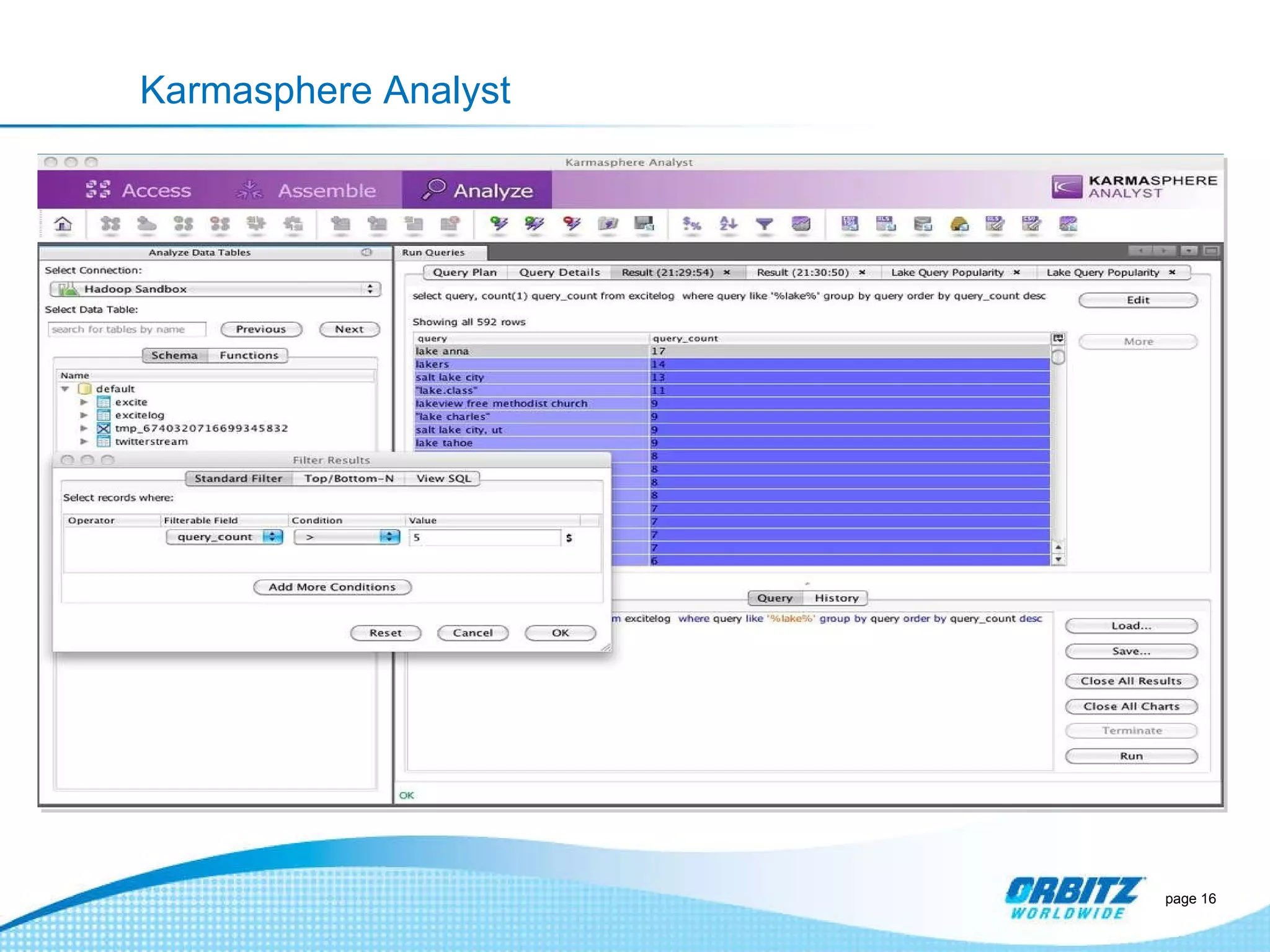This screenshot has width=1270, height=952.
Task: Click the results scrollbar down arrow
Action: coord(1059,560)
